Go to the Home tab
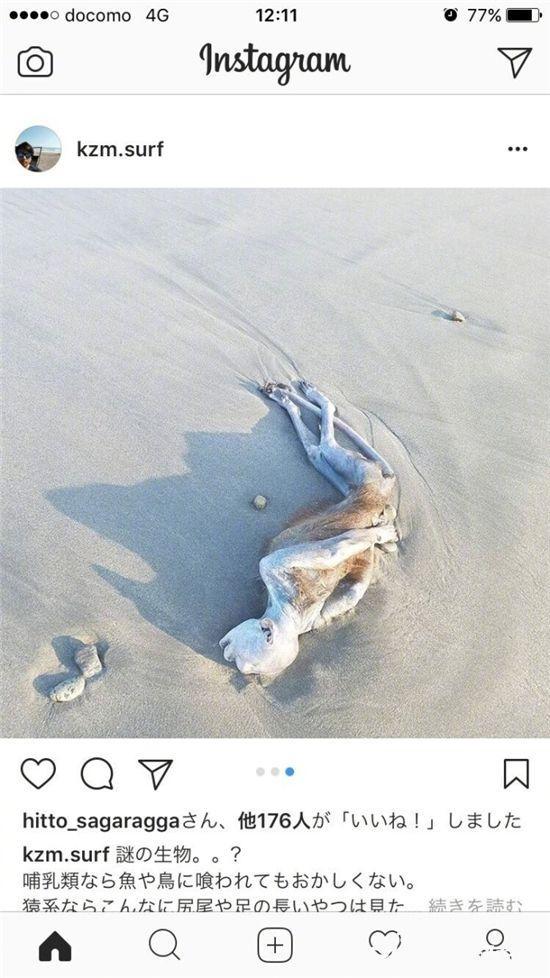550x978 pixels. pos(55,946)
